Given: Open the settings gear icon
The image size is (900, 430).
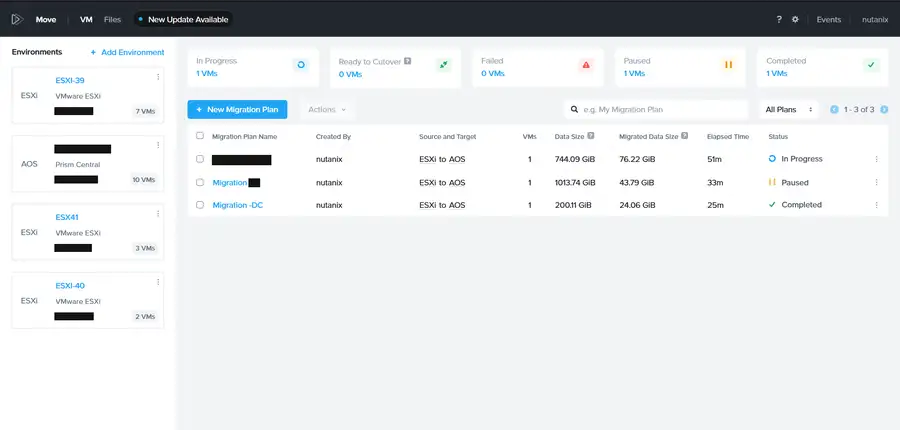Looking at the screenshot, I should click(x=795, y=20).
